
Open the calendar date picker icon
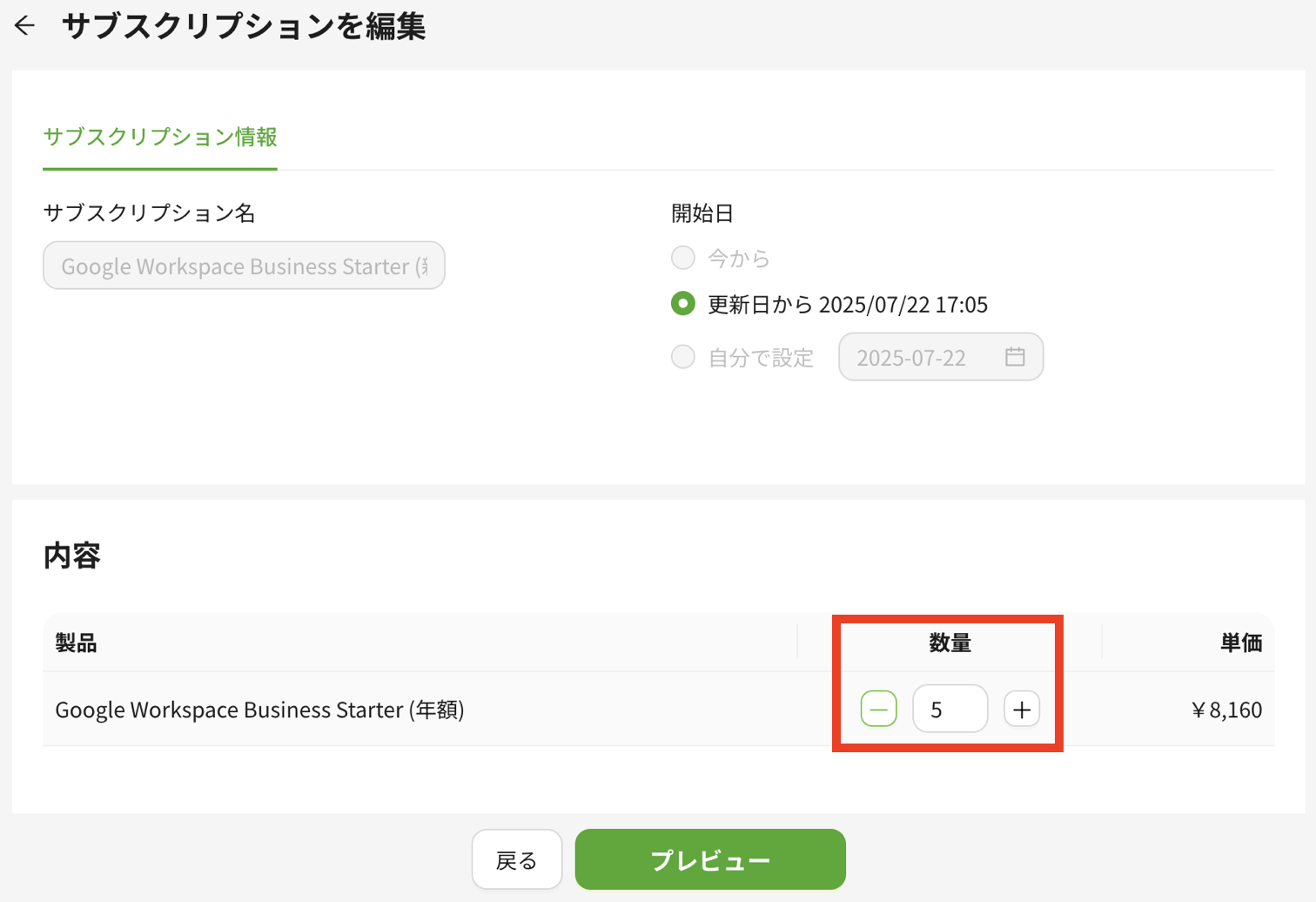coord(1015,357)
